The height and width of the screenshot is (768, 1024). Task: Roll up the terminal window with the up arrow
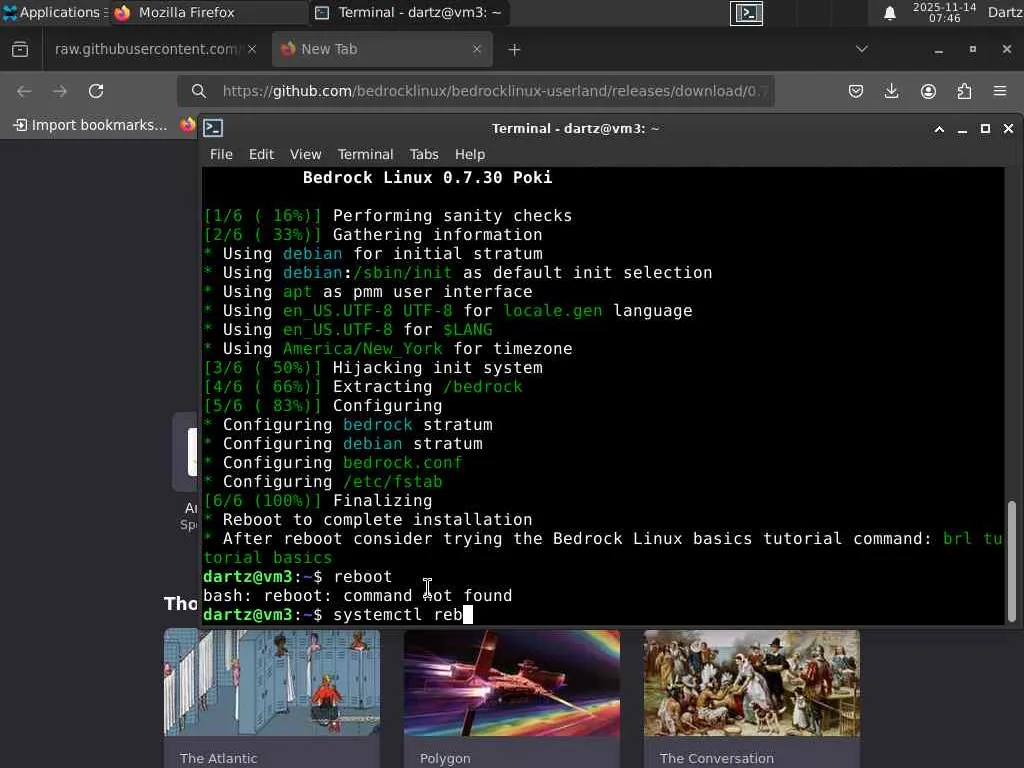939,129
